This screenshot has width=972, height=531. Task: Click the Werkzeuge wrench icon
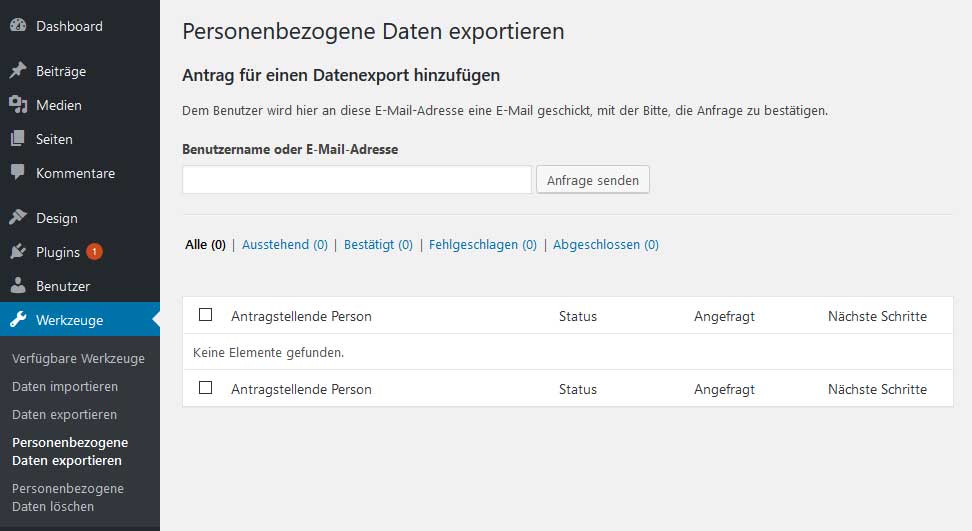click(18, 320)
